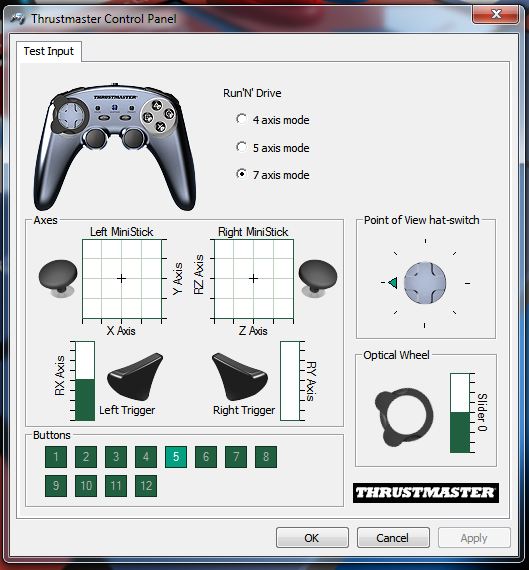Click the Run'N' Drive label

(252, 93)
